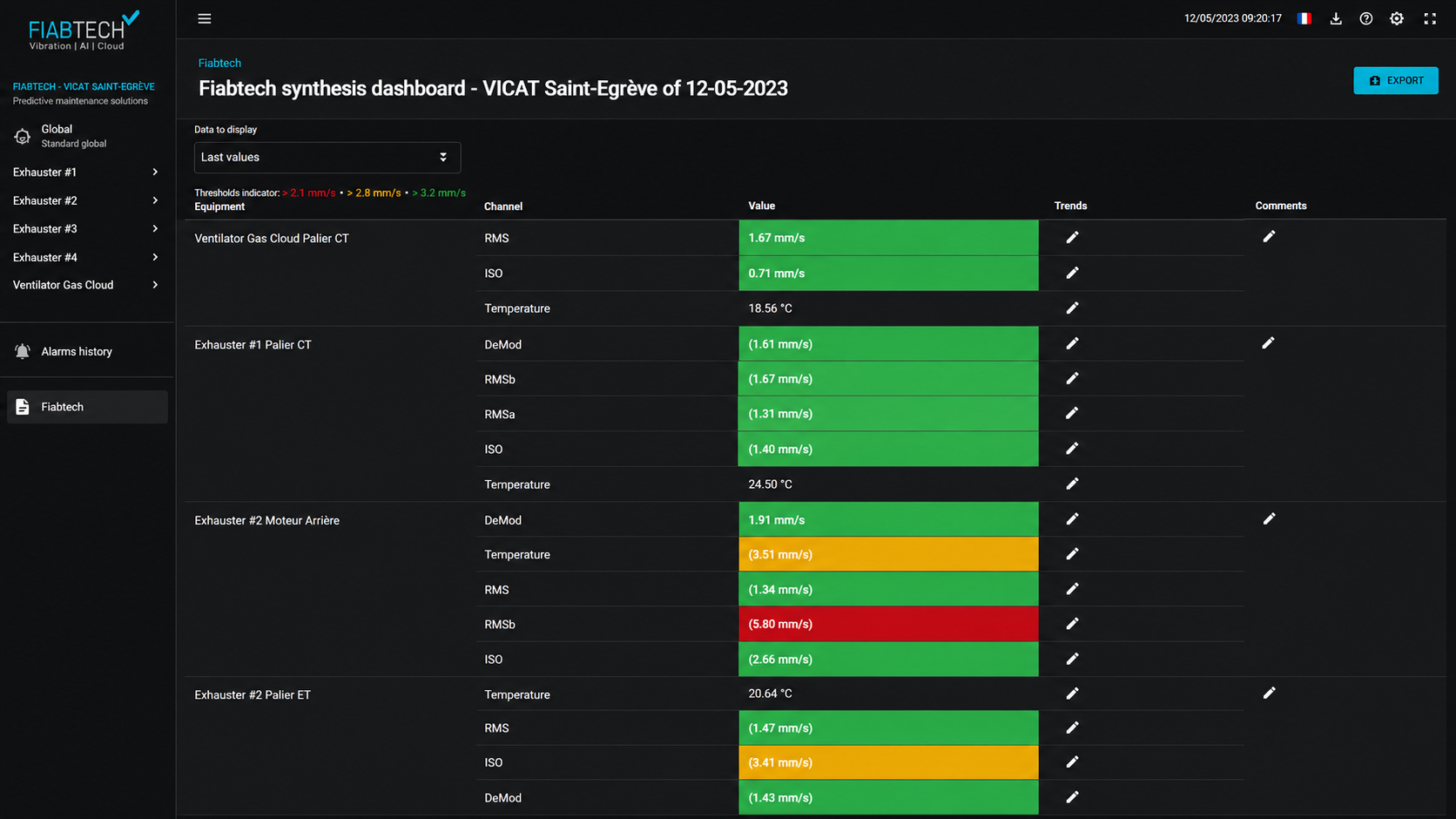The width and height of the screenshot is (1456, 819).
Task: Open trend for Temperature 20.64 °C row
Action: pos(1072,694)
